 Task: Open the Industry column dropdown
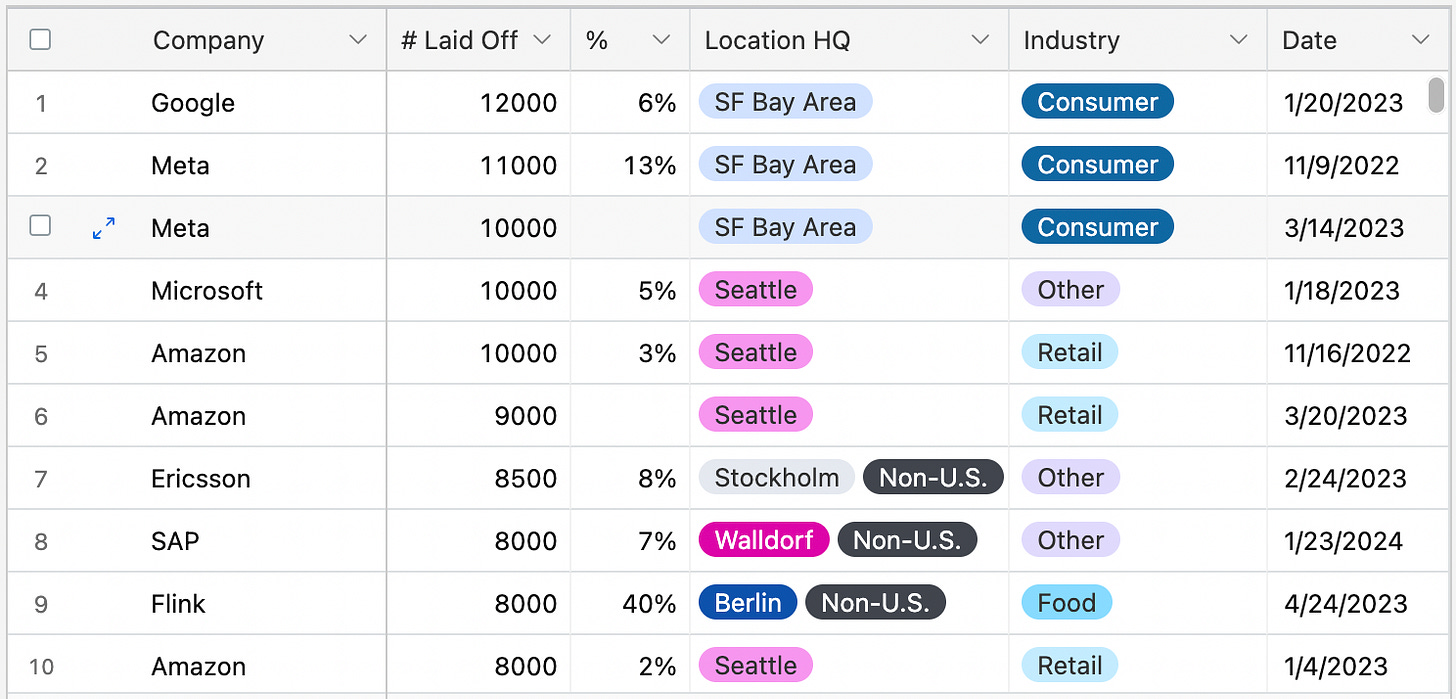1238,40
